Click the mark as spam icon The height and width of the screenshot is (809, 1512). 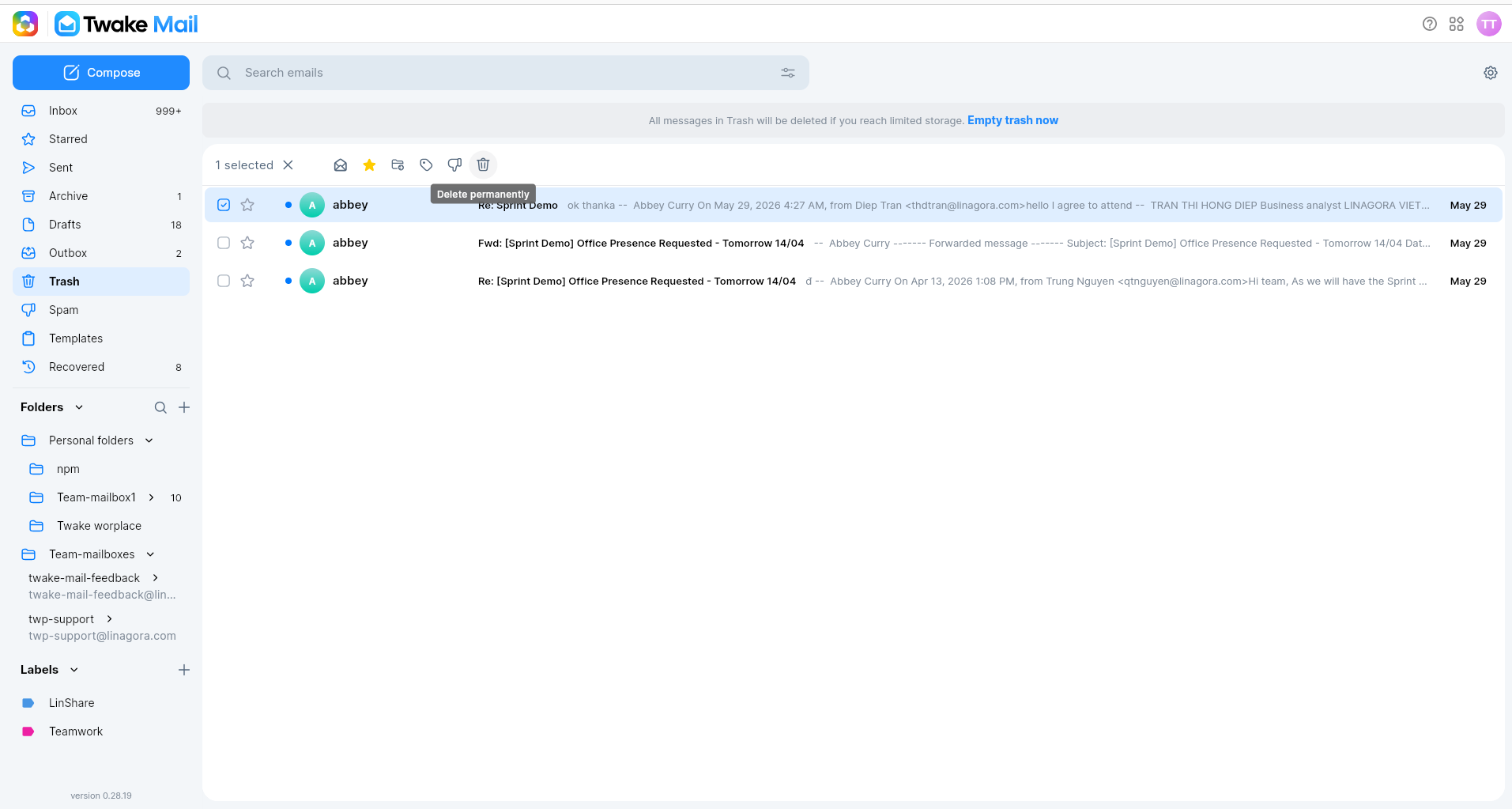pos(454,164)
